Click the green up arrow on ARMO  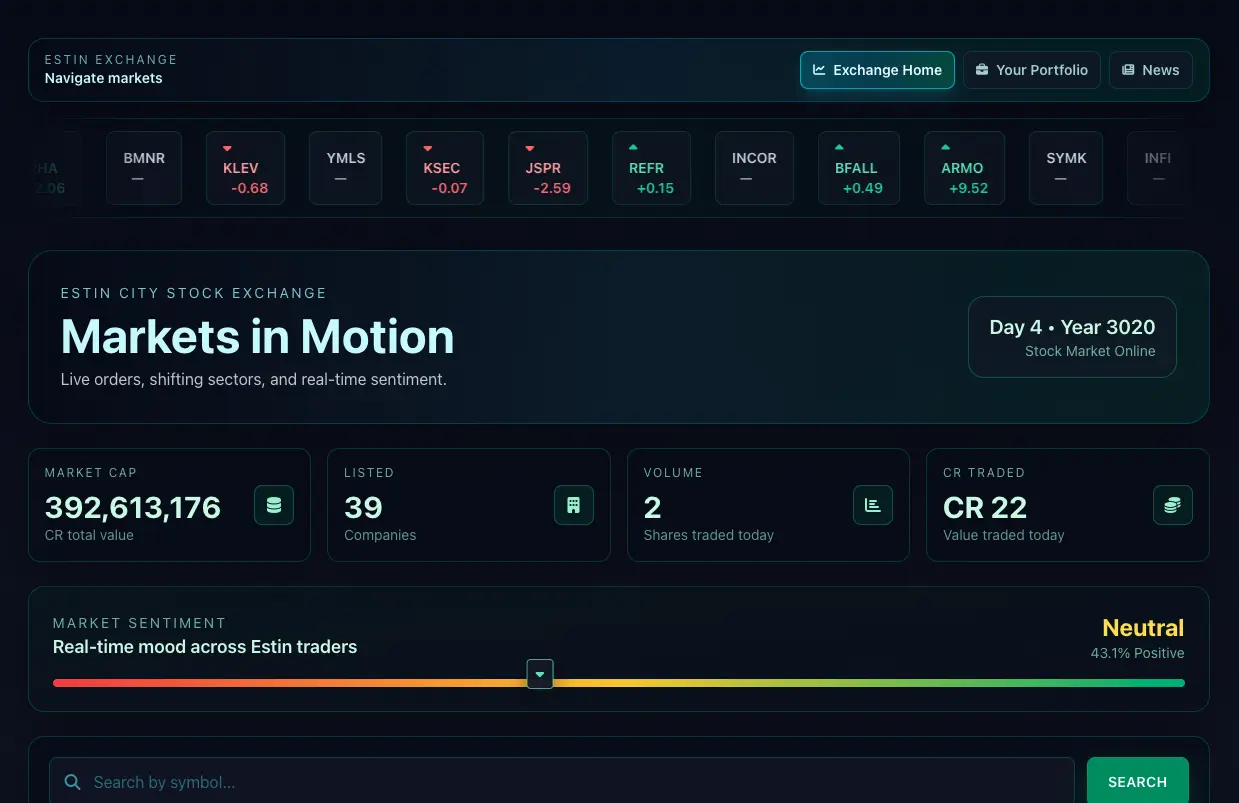tap(945, 148)
